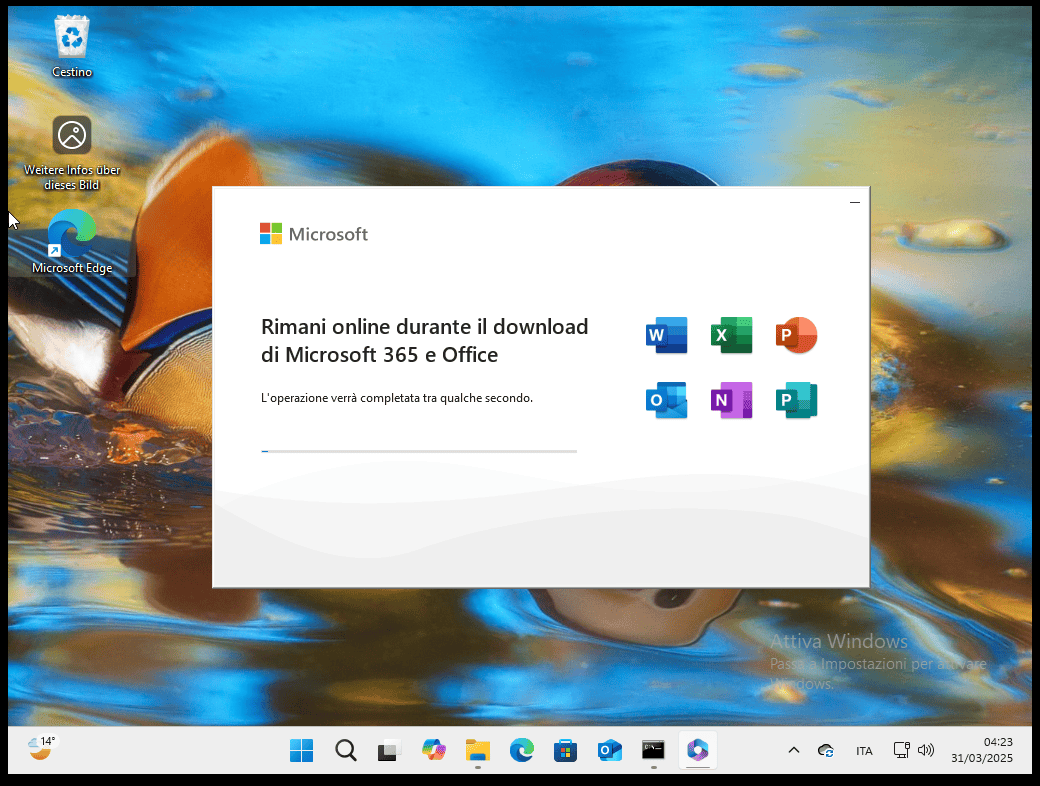This screenshot has width=1040, height=786.
Task: Click the Outlook icon in the installer
Action: (666, 400)
